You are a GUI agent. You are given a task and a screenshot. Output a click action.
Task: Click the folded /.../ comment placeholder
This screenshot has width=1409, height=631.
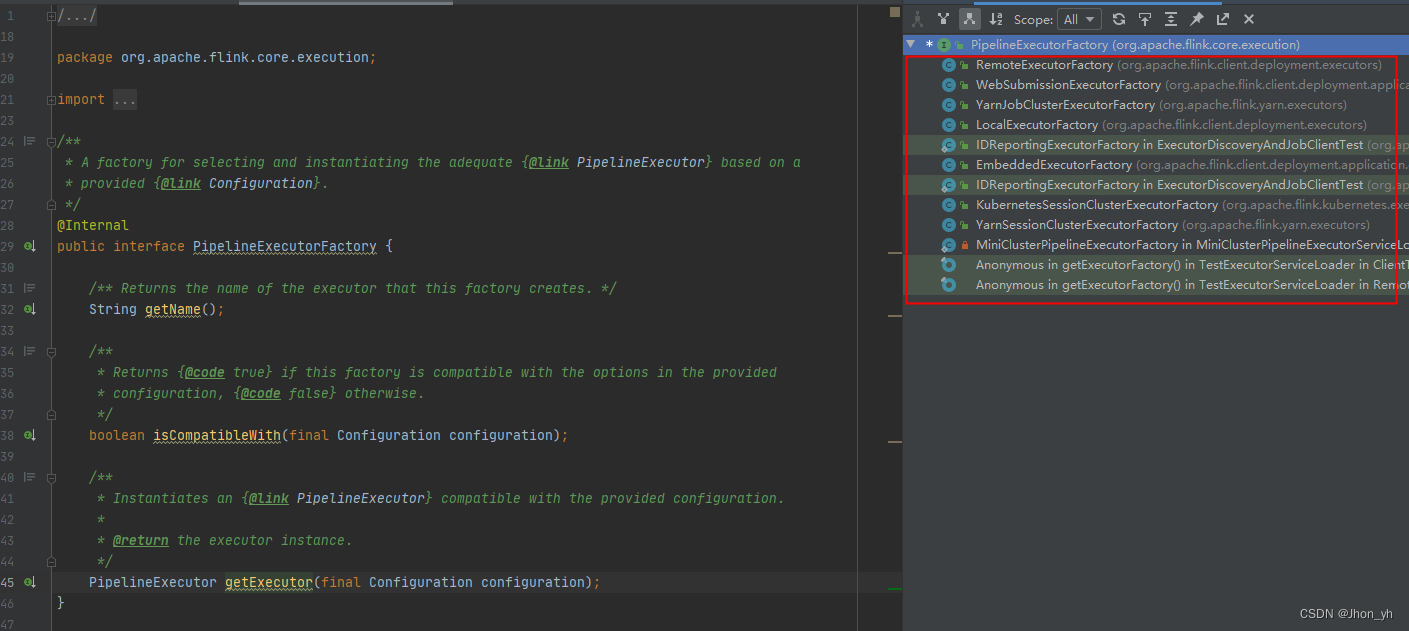tap(77, 15)
